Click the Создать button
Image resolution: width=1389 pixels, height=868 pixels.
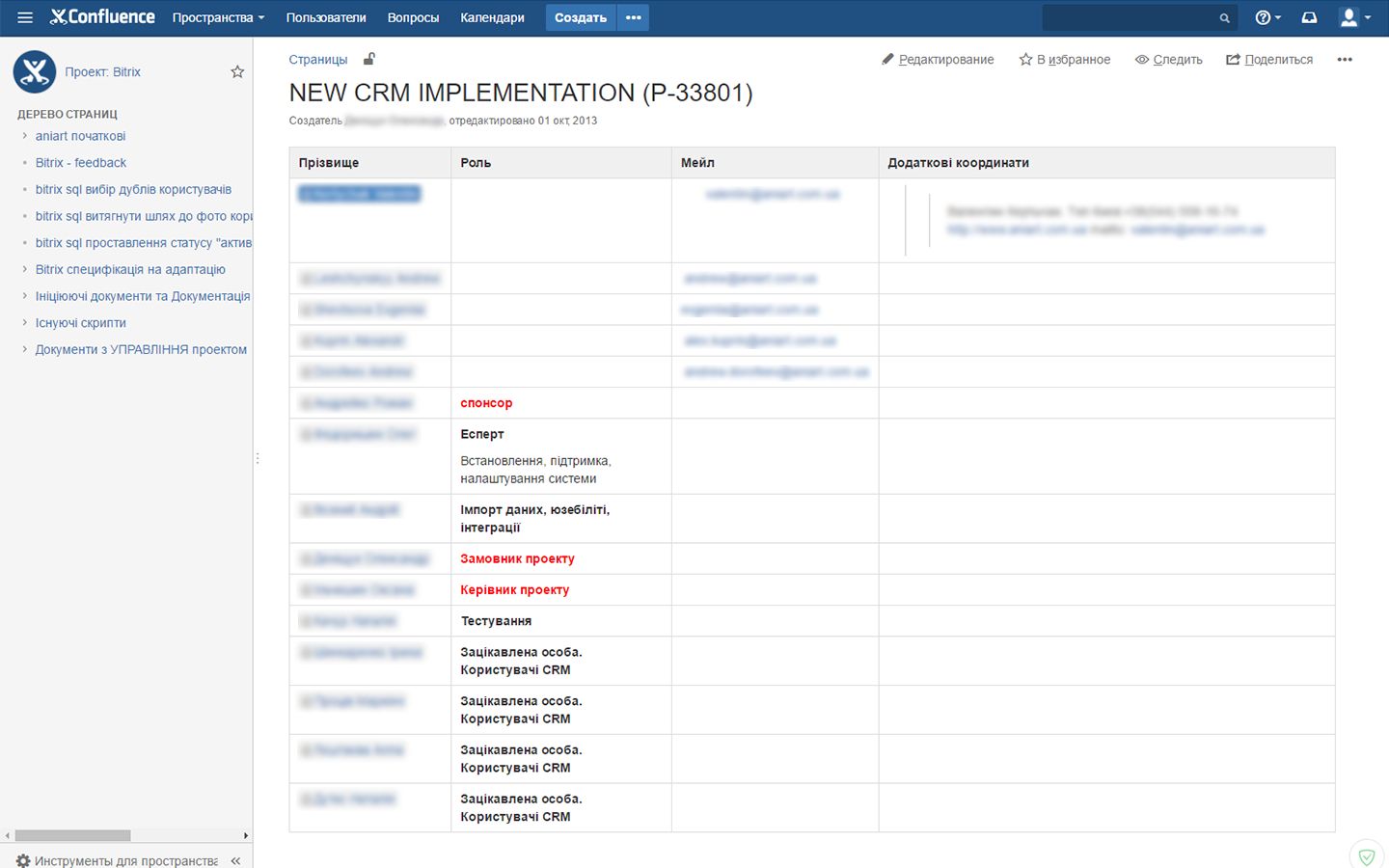[581, 17]
